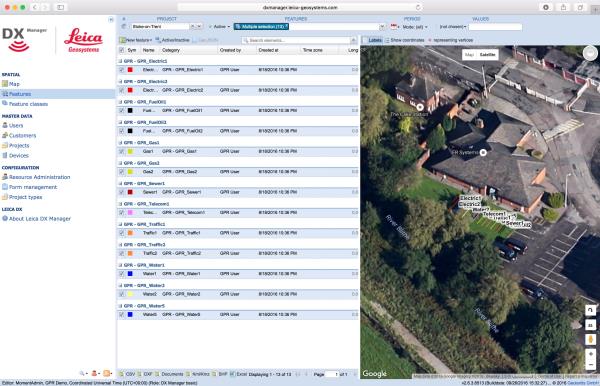Toggle checkbox for the FuelOil1 row
600x386 pixels.
coord(121,110)
